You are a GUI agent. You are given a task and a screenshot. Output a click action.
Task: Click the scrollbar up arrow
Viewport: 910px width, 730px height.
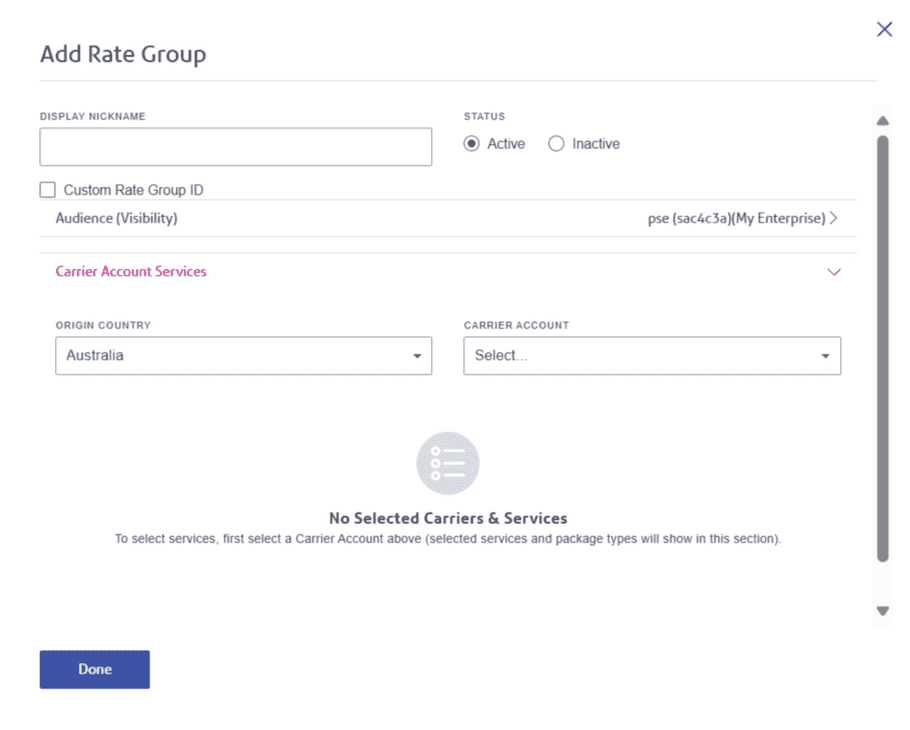(x=882, y=121)
